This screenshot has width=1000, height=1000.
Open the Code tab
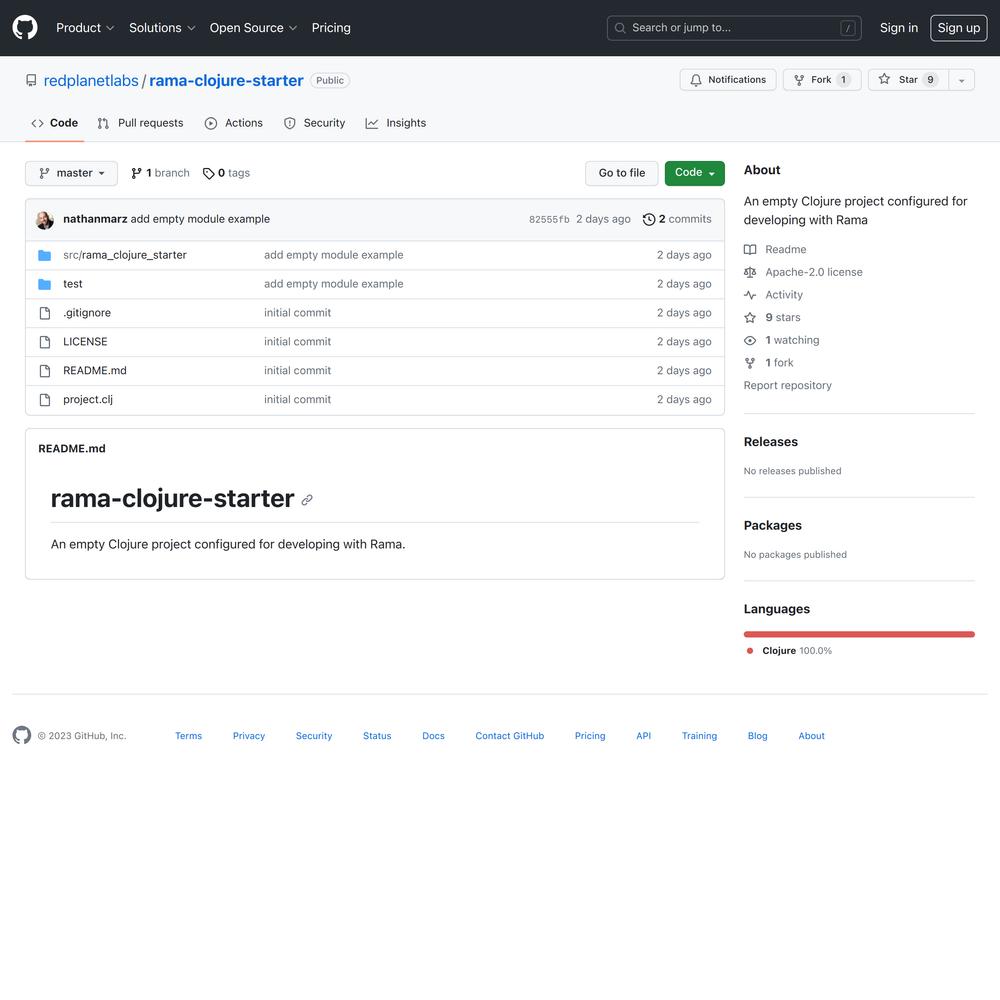[54, 123]
